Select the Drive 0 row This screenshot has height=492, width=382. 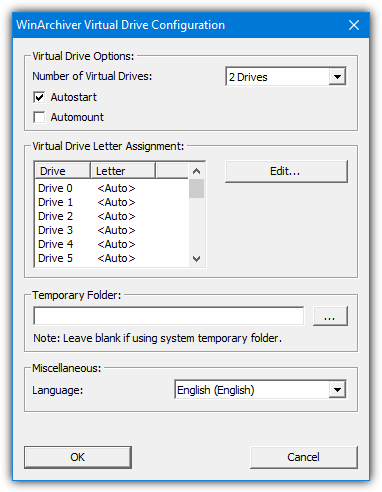(112, 188)
